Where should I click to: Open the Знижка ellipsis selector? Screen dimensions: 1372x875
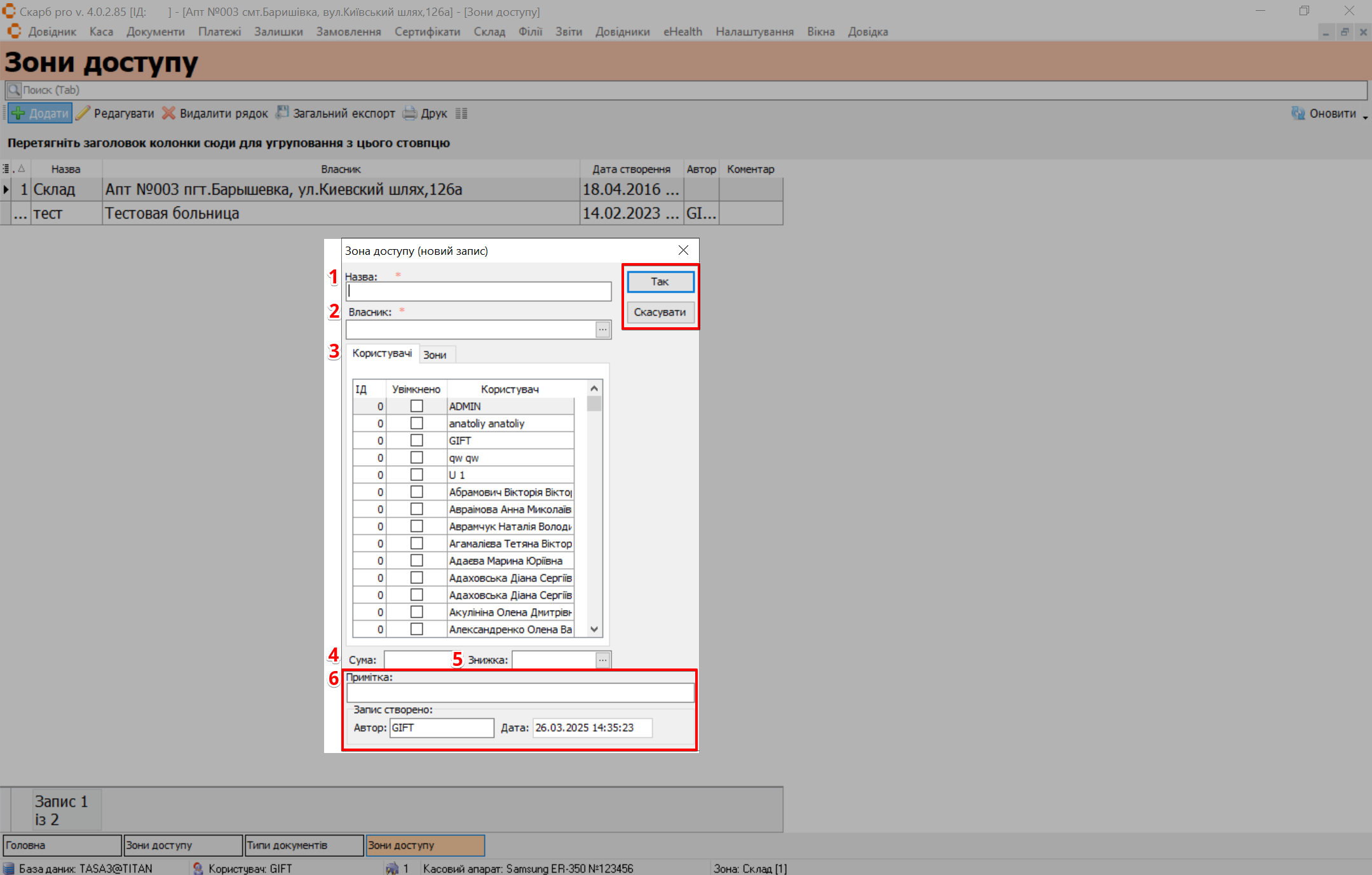602,660
